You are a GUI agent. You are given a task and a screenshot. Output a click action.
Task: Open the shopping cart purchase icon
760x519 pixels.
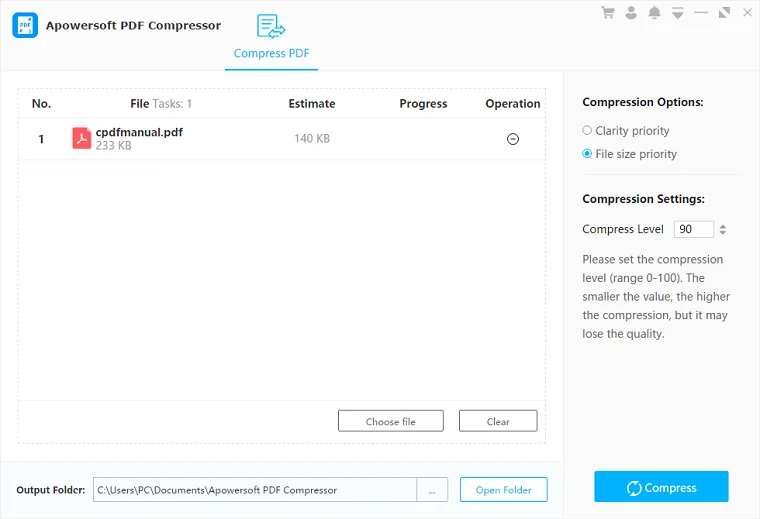(607, 13)
